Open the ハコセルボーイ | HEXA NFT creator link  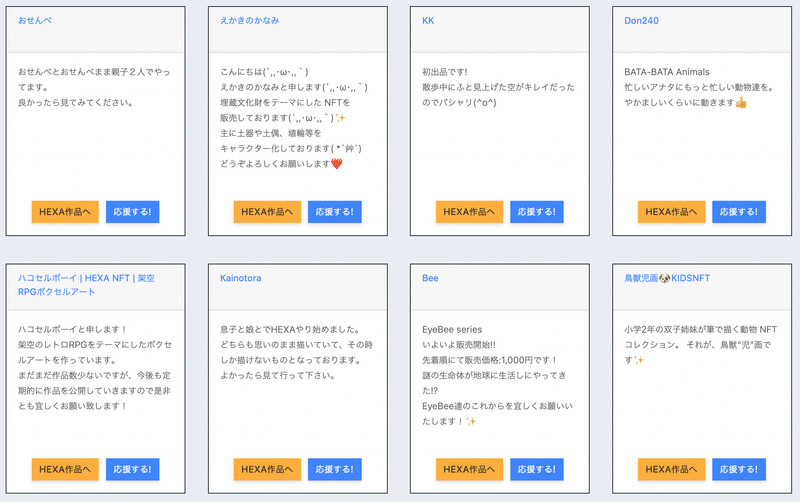86,285
